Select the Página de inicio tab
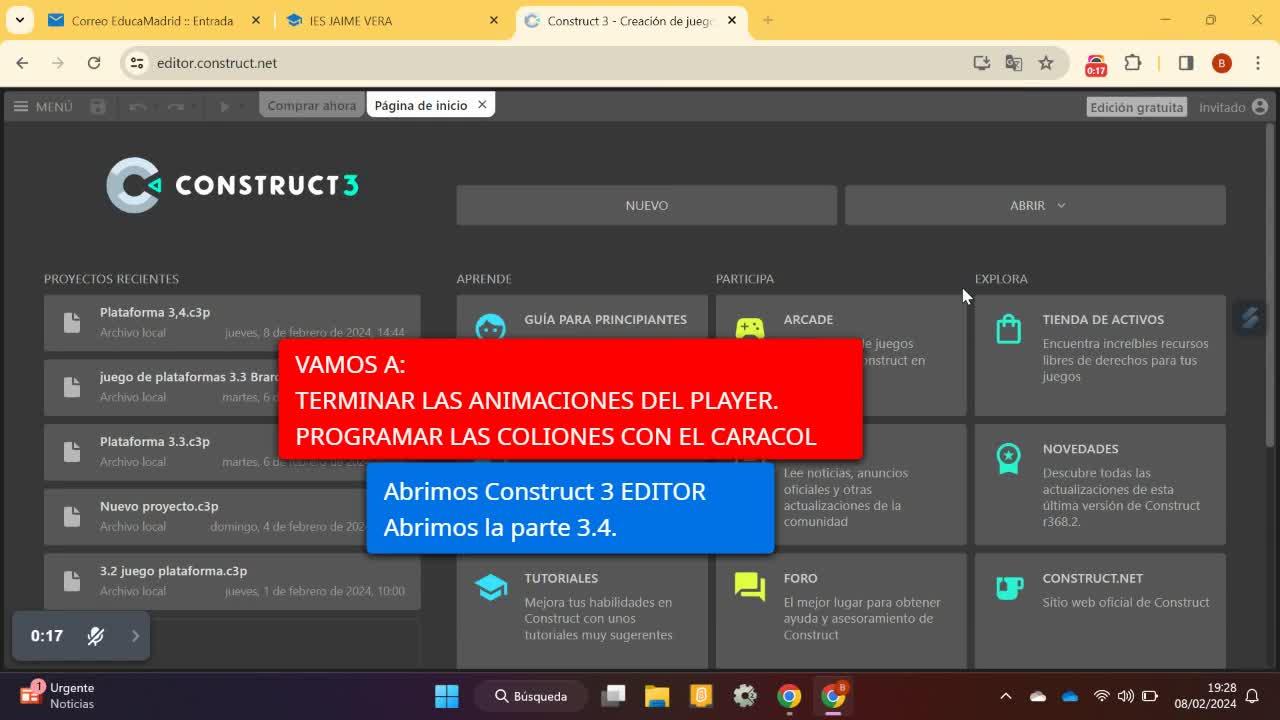Screen dimensions: 1280x720 (421, 105)
